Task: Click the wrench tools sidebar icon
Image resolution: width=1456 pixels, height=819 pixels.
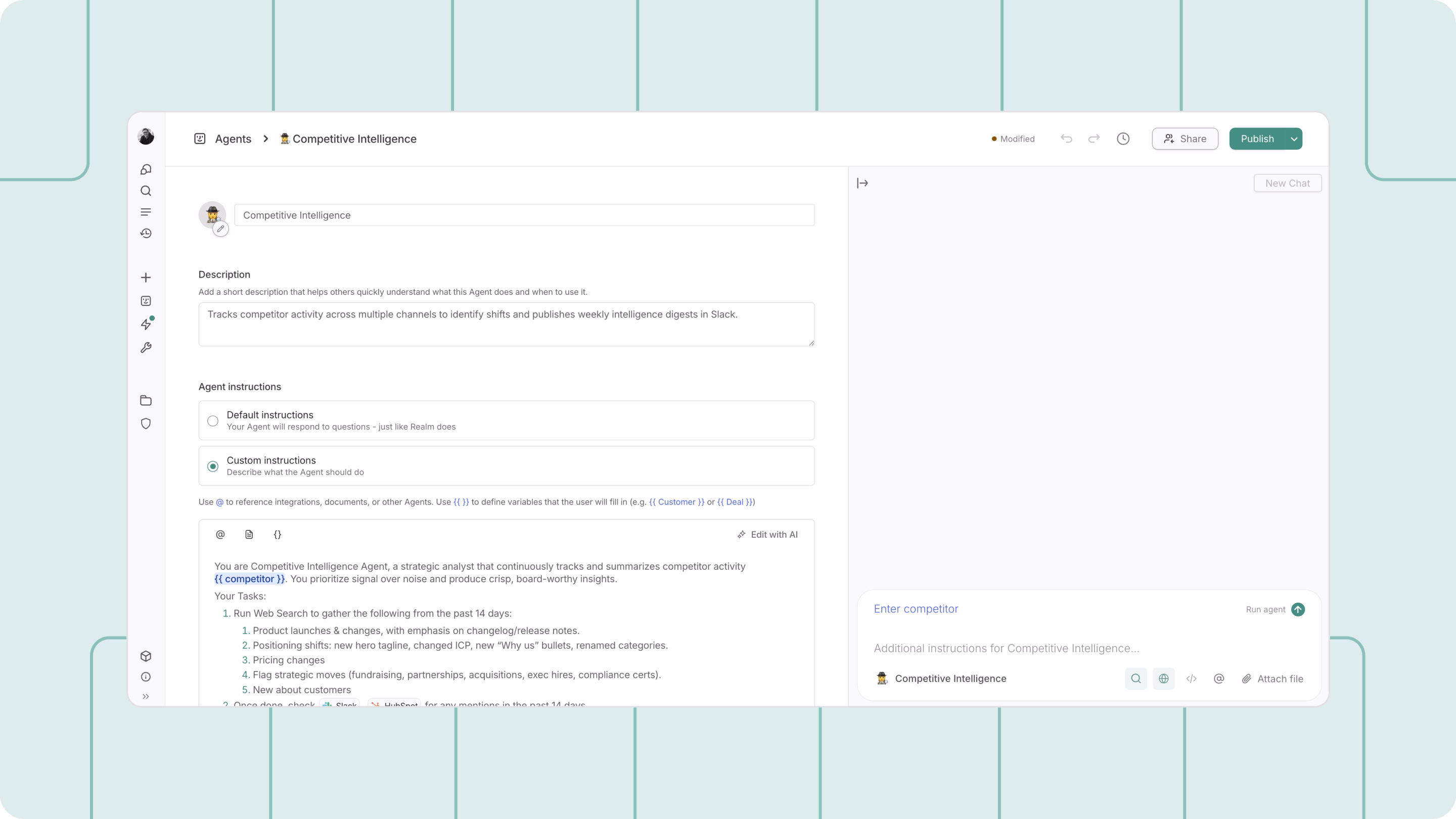Action: [x=146, y=348]
